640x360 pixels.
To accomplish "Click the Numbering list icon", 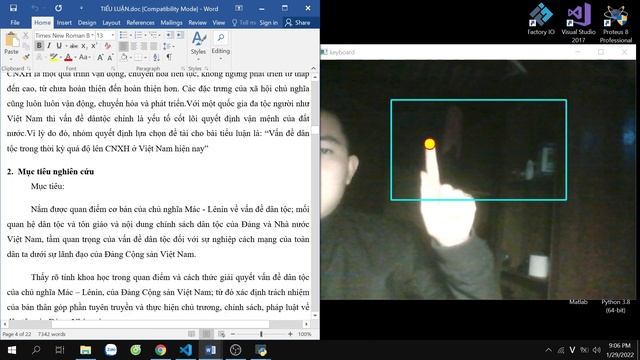I will tap(138, 36).
